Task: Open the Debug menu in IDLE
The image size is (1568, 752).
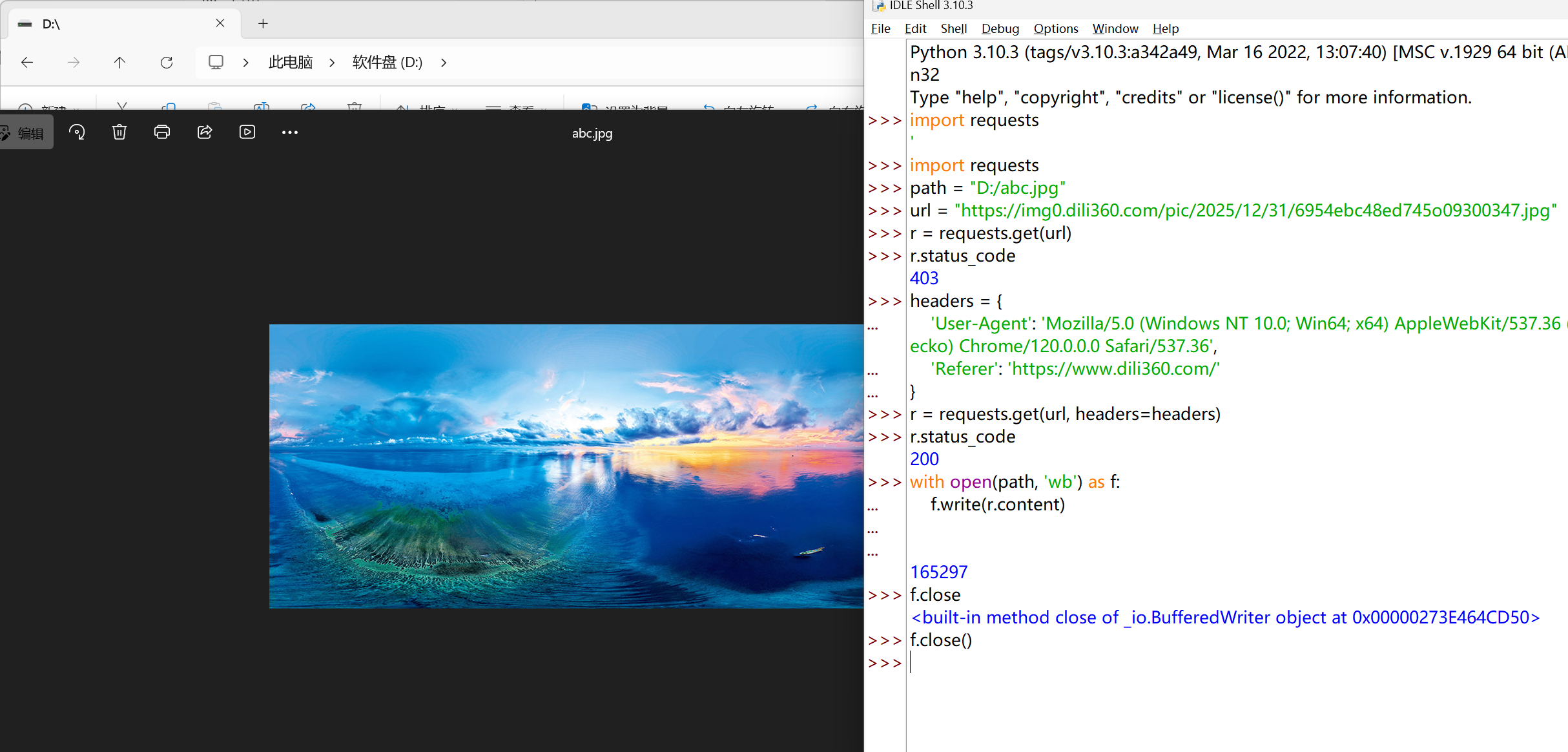Action: (1000, 28)
